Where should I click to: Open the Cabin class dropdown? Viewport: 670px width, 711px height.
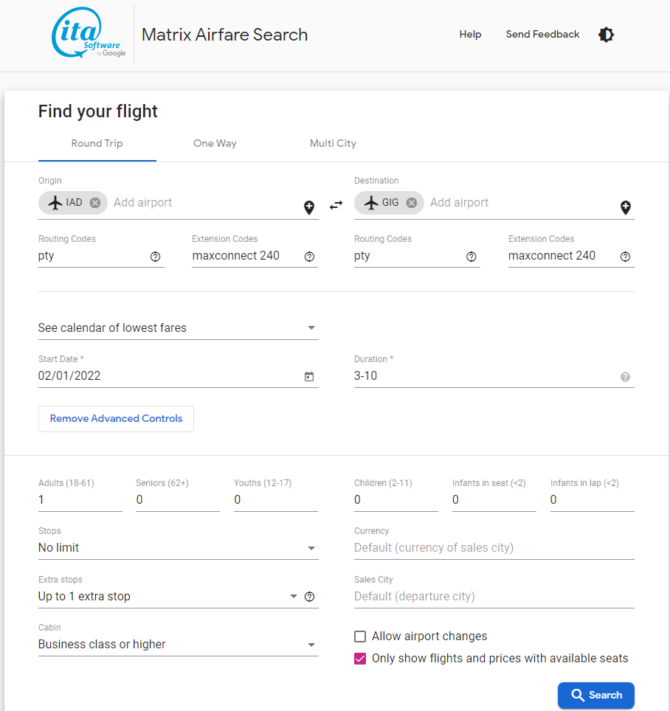177,645
